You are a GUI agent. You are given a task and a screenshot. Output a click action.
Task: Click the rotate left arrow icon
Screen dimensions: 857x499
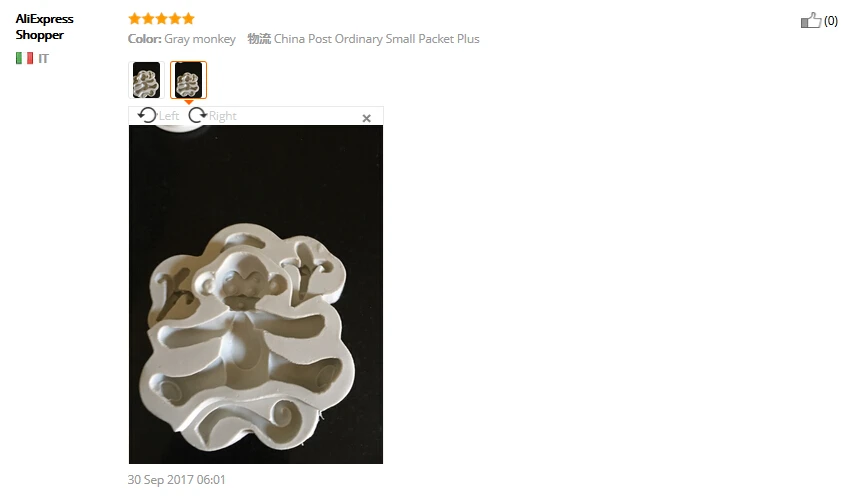pyautogui.click(x=147, y=115)
